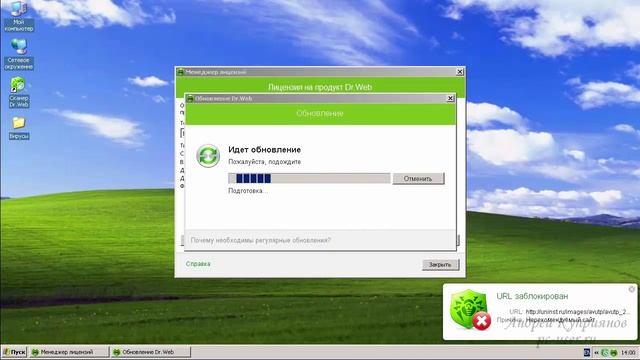Open the Вирусы folder on desktop
The height and width of the screenshot is (360, 640).
(18, 128)
